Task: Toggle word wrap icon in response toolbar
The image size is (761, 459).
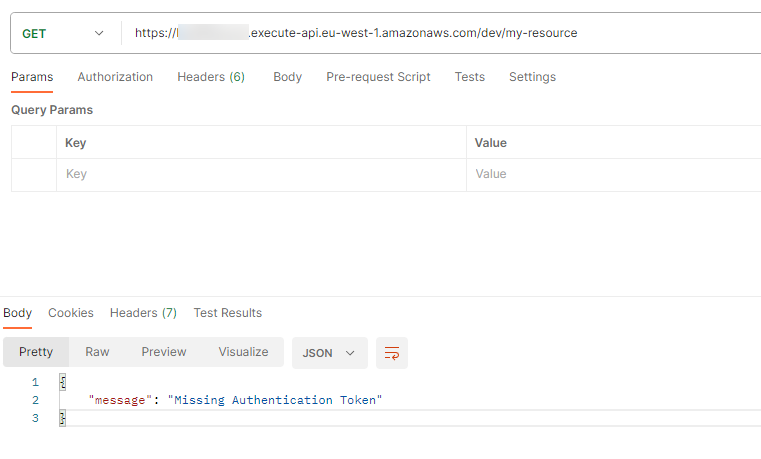Action: coord(392,353)
